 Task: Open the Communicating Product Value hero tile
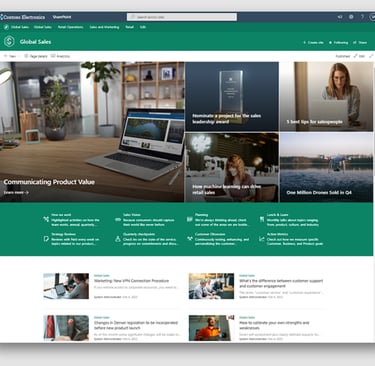[x=92, y=132]
